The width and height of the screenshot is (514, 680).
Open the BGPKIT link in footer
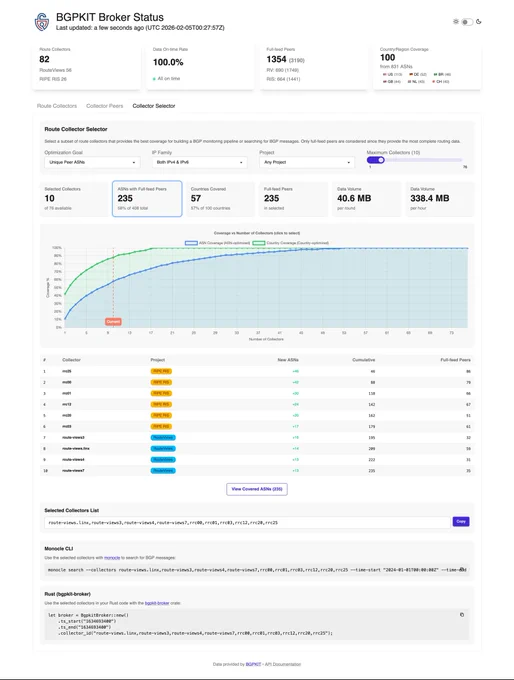(x=253, y=664)
